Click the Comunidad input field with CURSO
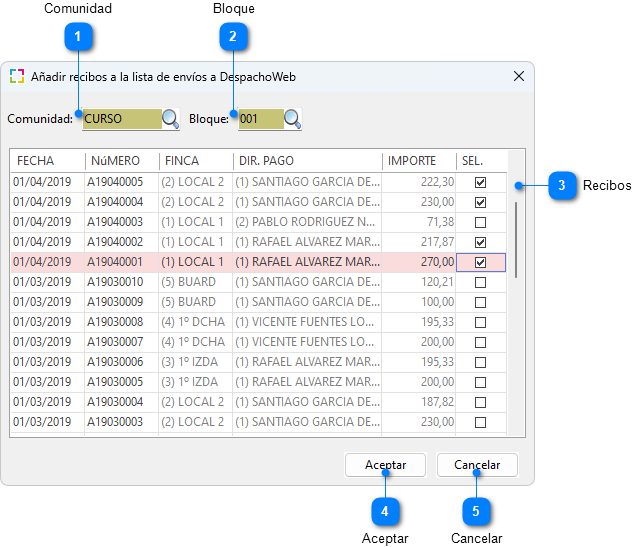The image size is (634, 547). coord(120,119)
